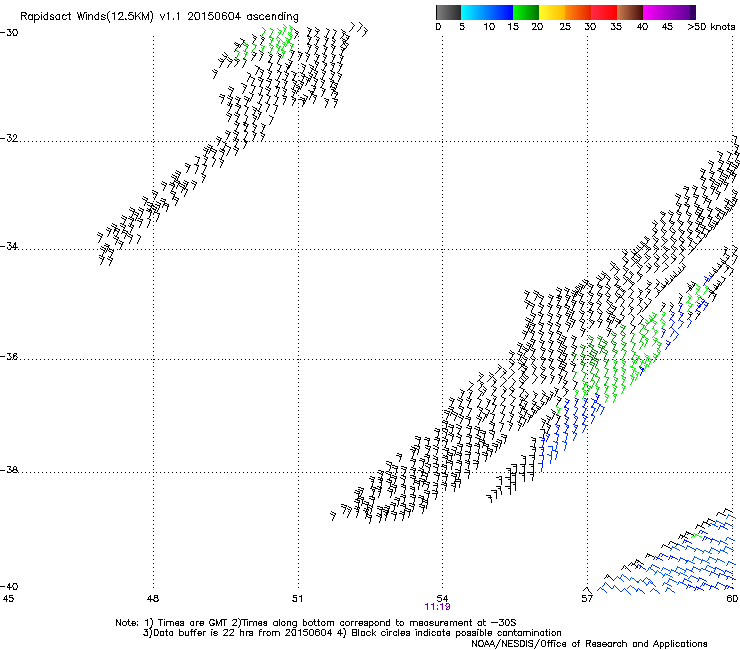Click the legend label '40'

642,27
